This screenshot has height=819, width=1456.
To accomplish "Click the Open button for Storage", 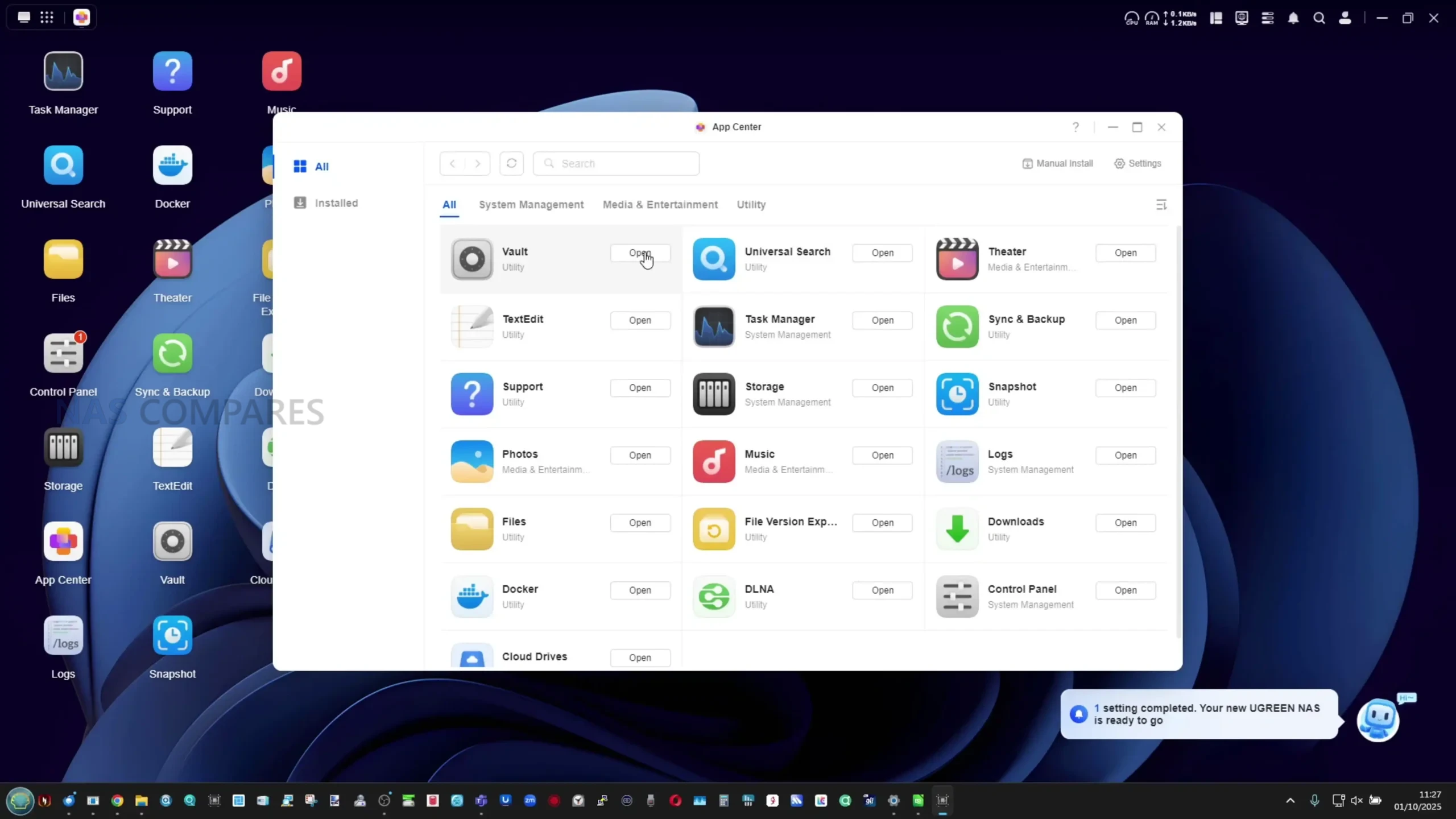I will click(x=882, y=388).
